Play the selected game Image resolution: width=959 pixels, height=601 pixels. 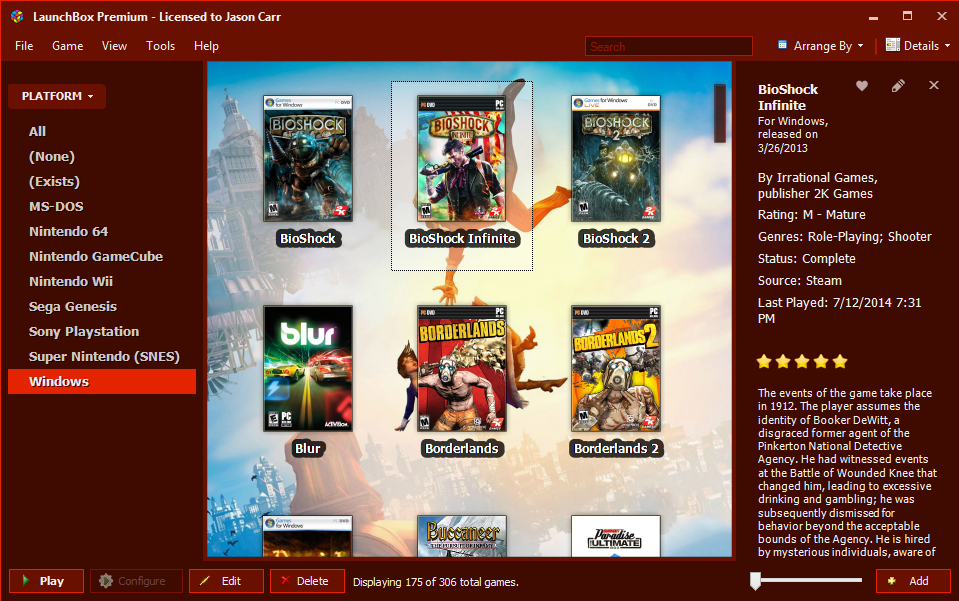(x=46, y=581)
